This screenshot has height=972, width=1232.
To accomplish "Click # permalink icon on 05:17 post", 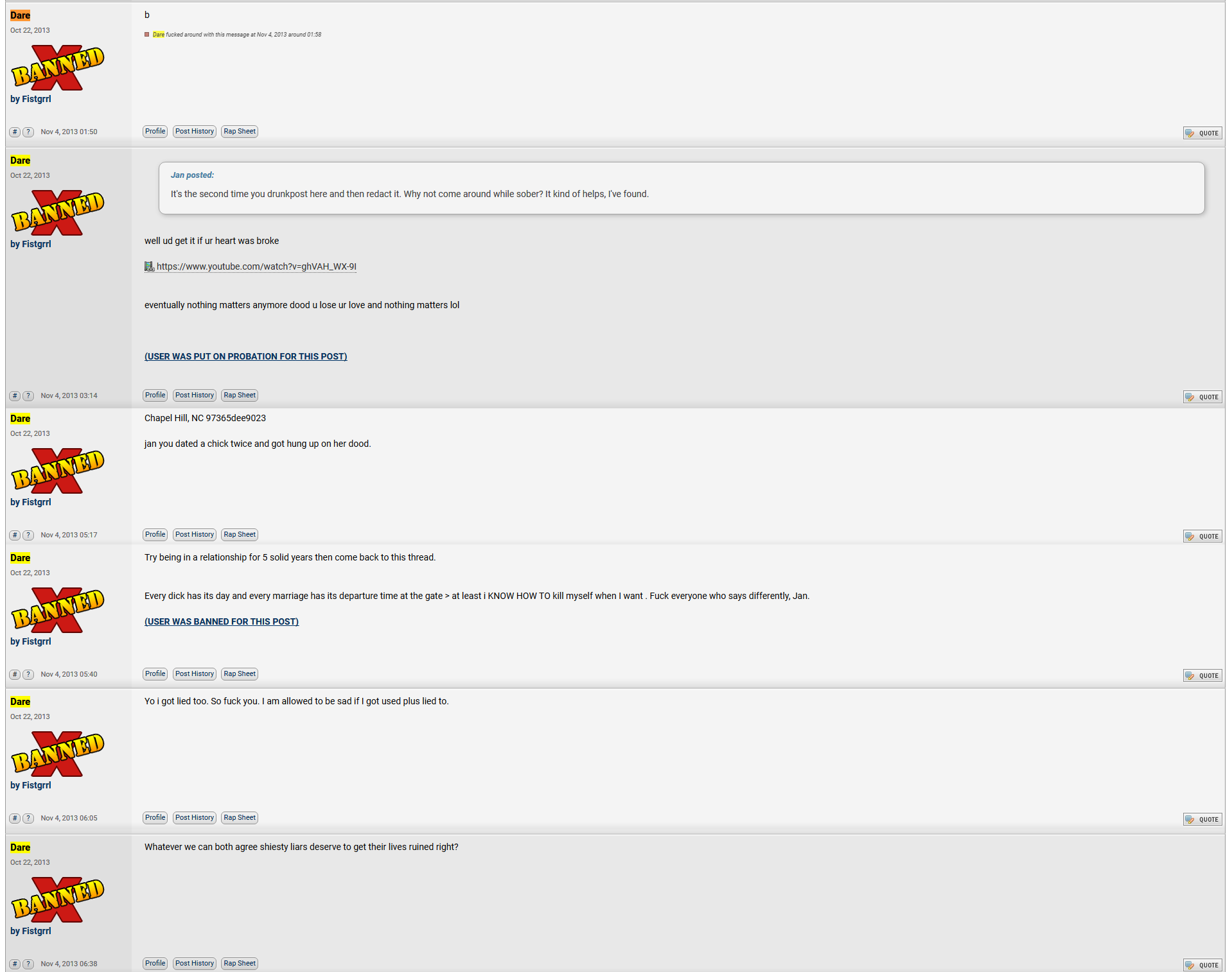I will (x=15, y=535).
